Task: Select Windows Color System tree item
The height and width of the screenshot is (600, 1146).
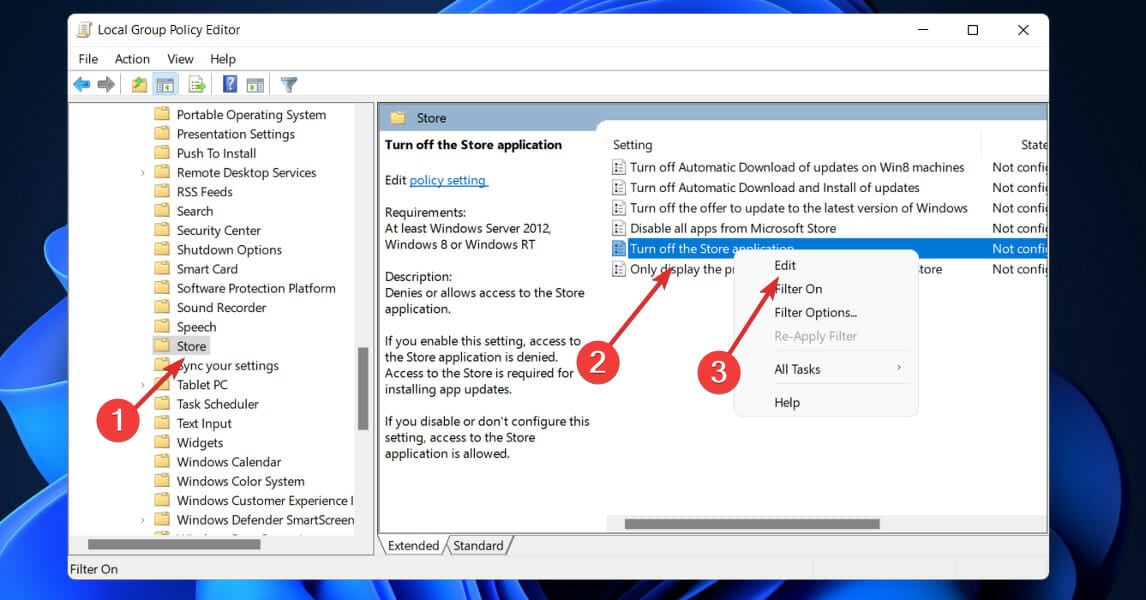Action: 240,481
